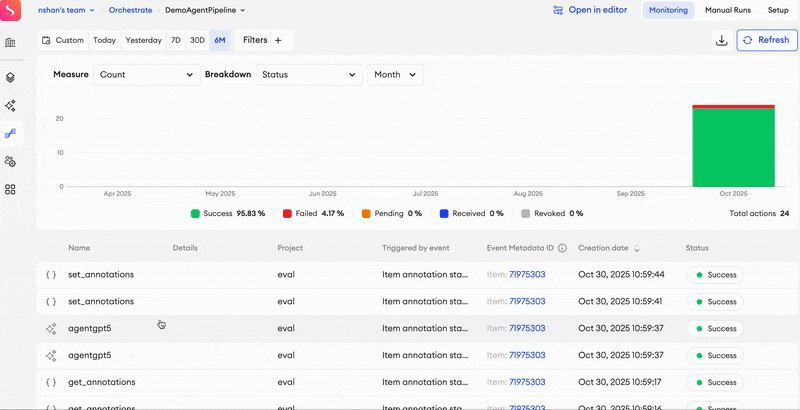Select the 30D time range
The image size is (800, 410).
pyautogui.click(x=197, y=40)
